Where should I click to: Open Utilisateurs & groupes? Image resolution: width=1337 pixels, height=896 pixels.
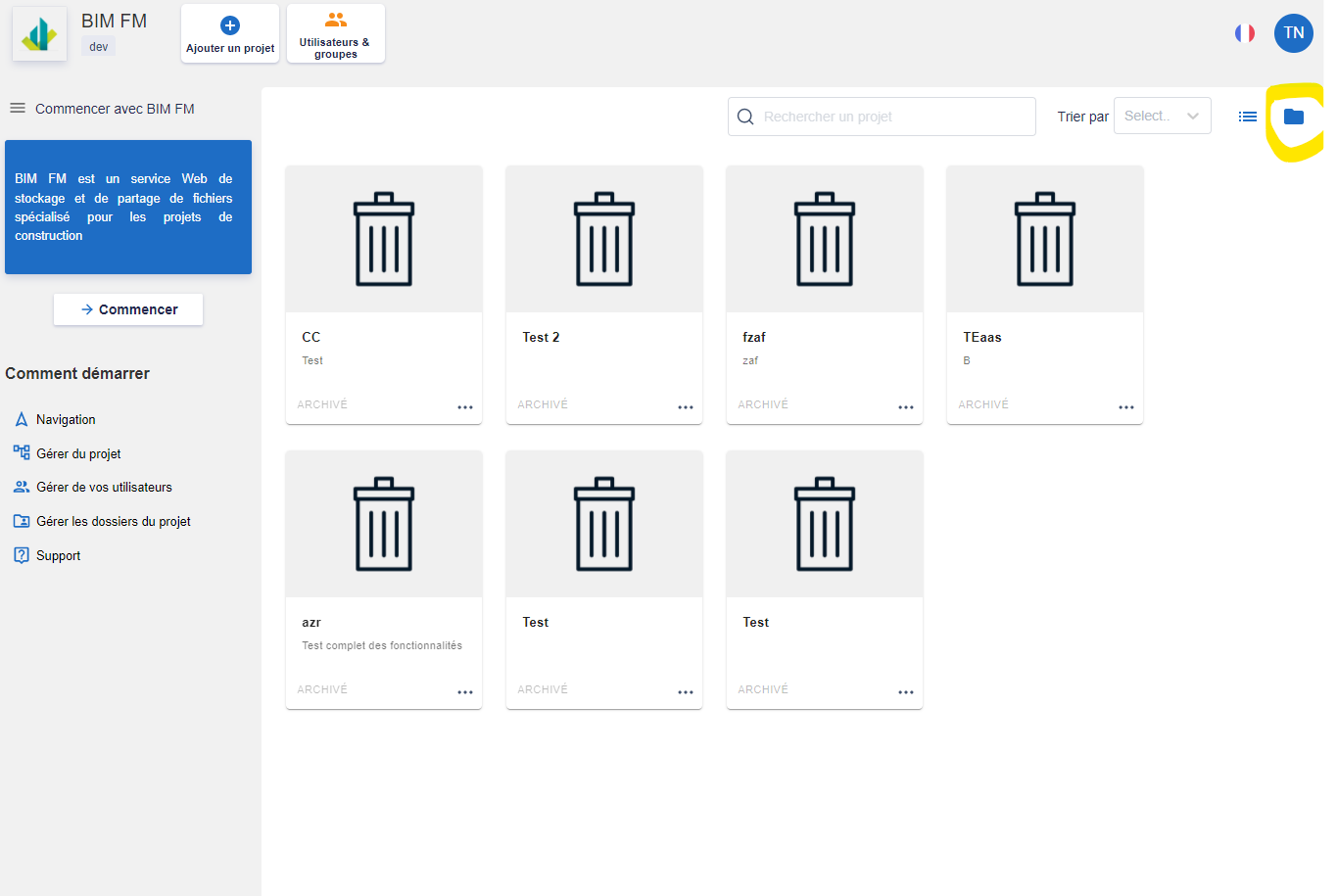tap(335, 34)
